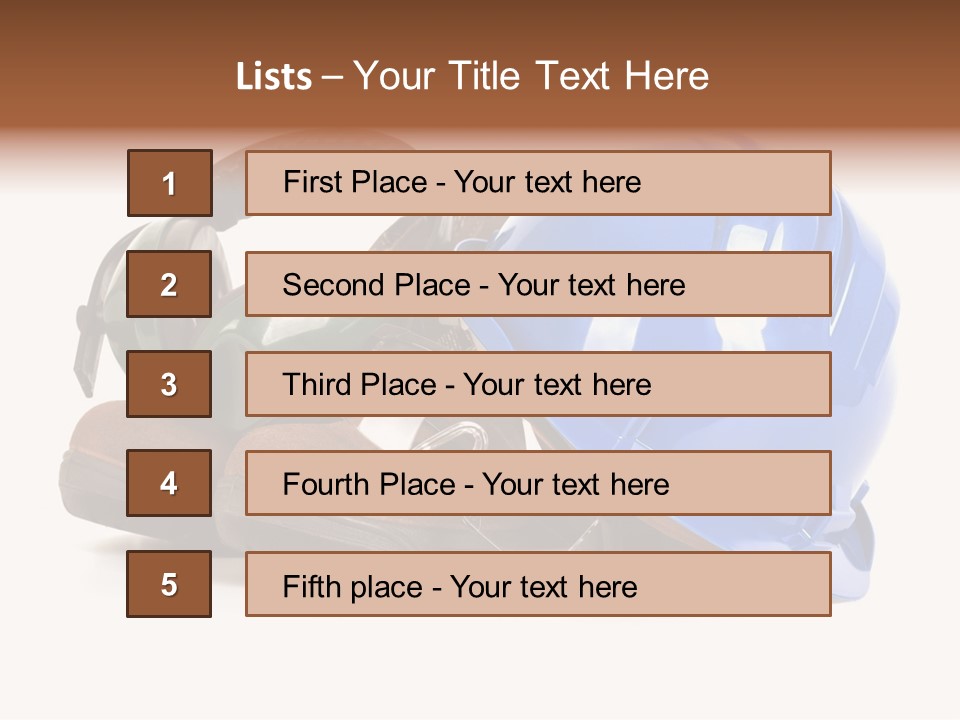Select the number 2 square
Image resolution: width=960 pixels, height=720 pixels.
tap(169, 284)
